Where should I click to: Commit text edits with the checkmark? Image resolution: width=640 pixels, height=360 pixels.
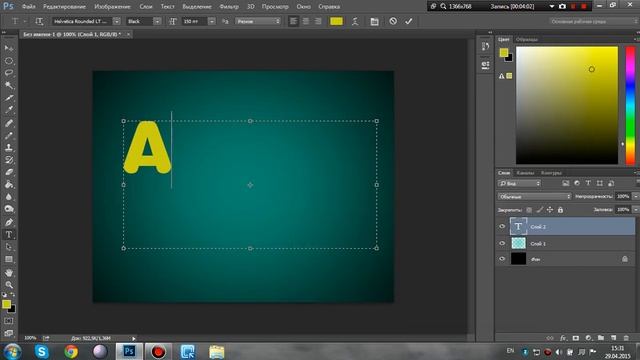click(409, 21)
